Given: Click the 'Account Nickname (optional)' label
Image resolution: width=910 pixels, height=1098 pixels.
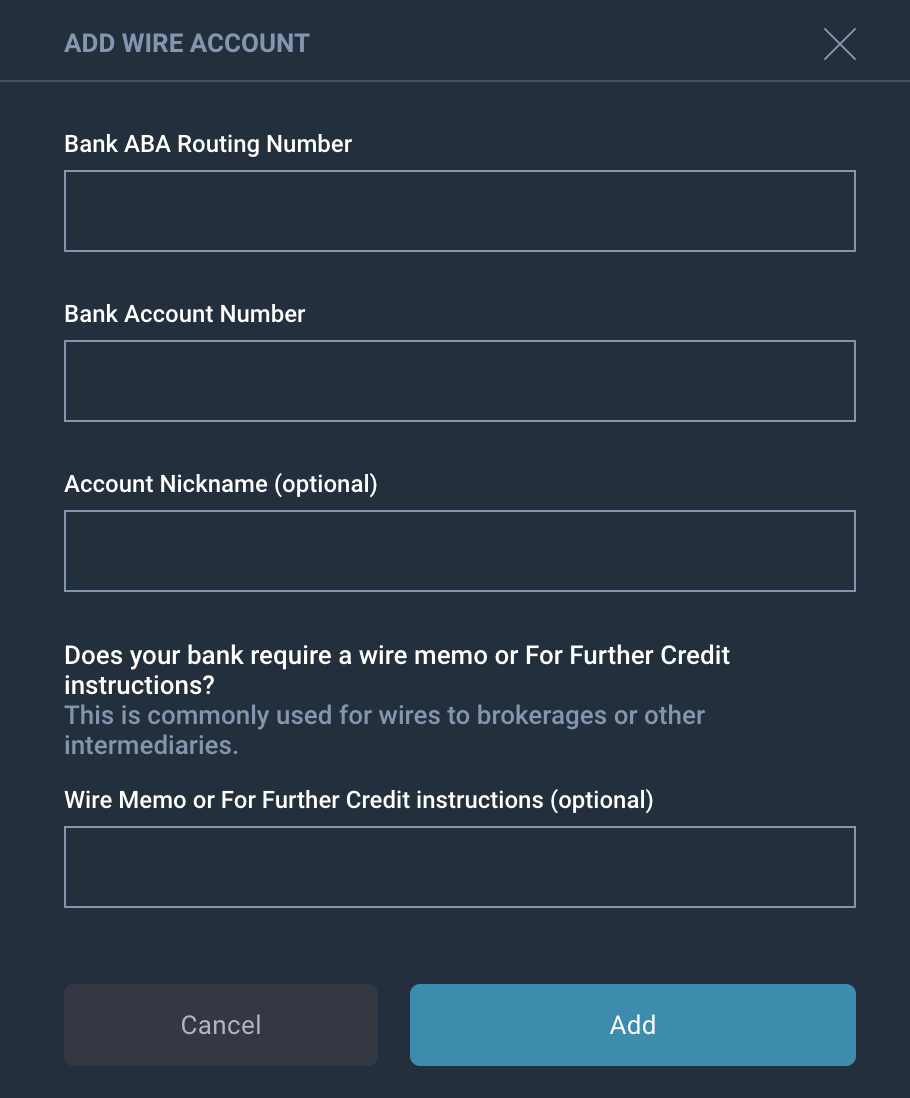Looking at the screenshot, I should [x=220, y=484].
